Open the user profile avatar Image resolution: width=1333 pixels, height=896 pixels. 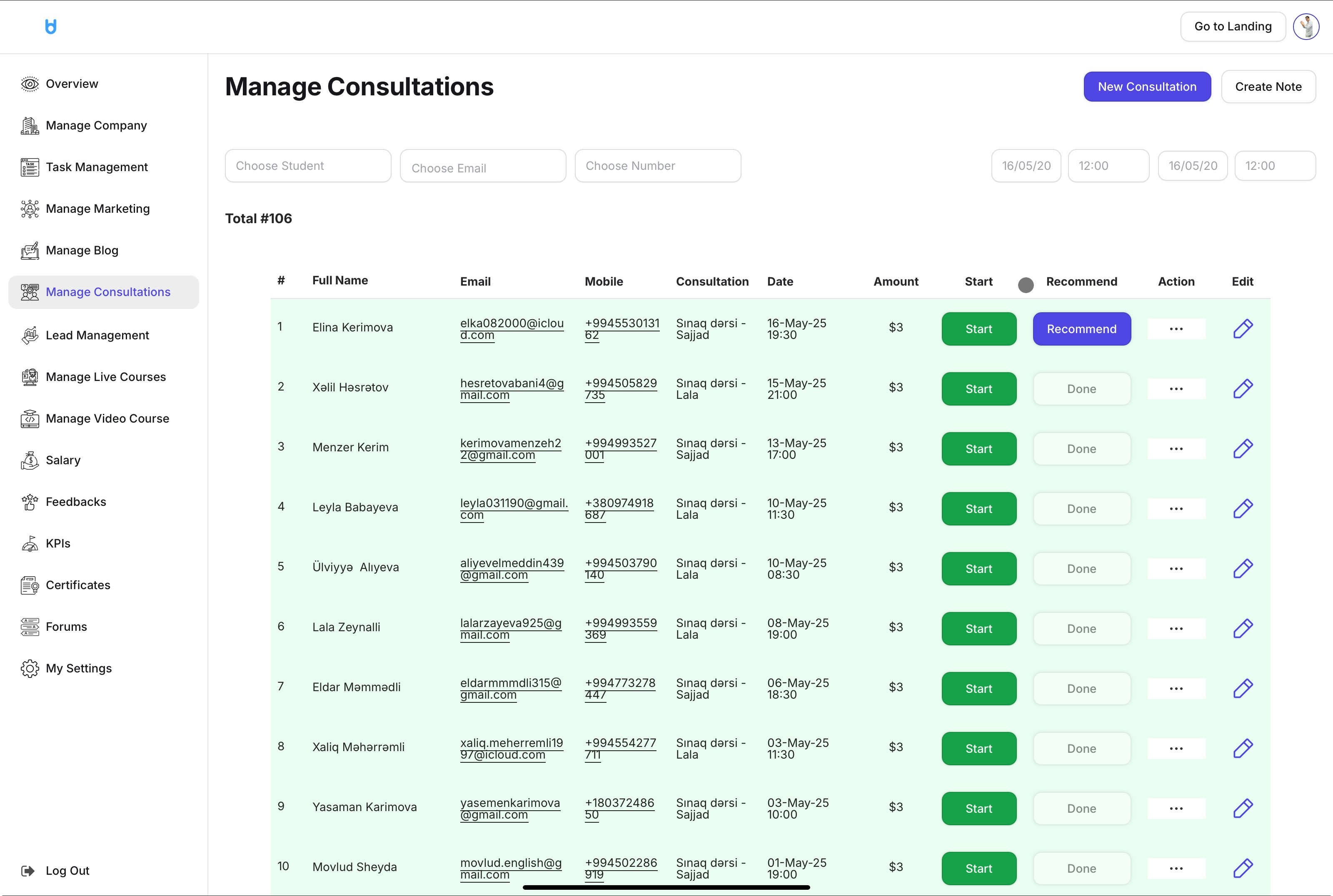(1306, 26)
